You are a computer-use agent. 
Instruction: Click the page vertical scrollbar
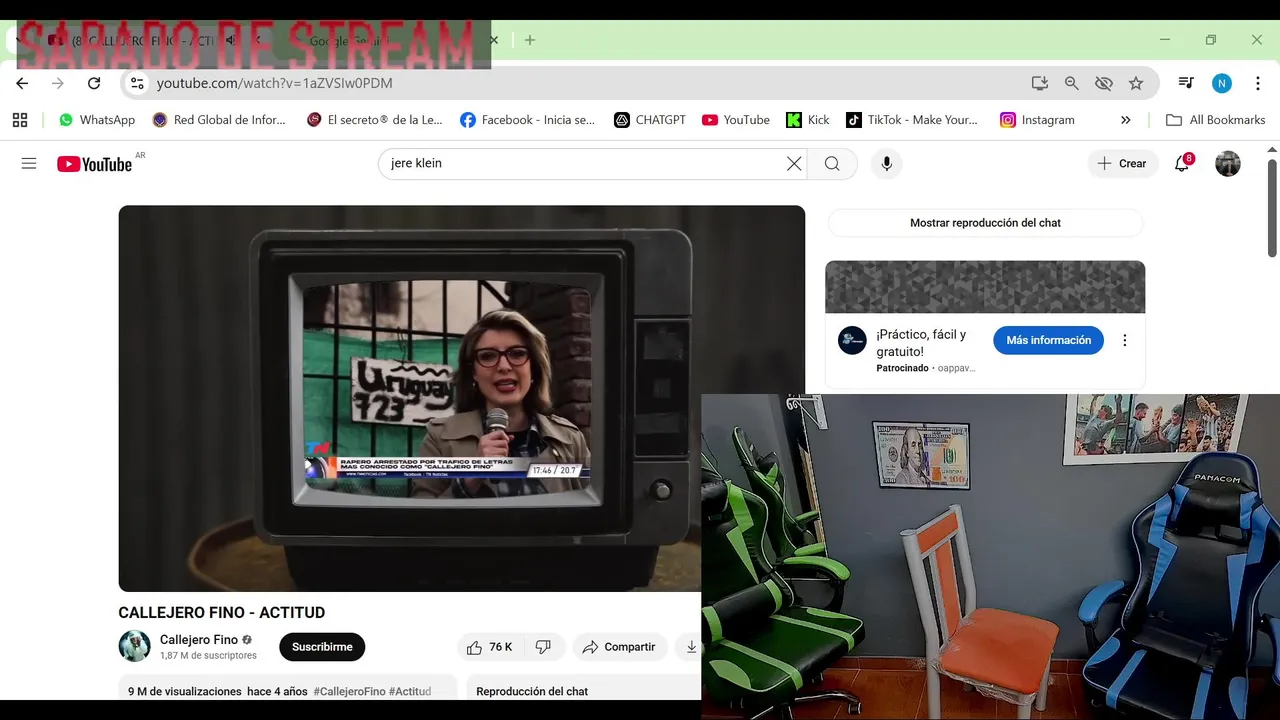[1272, 207]
